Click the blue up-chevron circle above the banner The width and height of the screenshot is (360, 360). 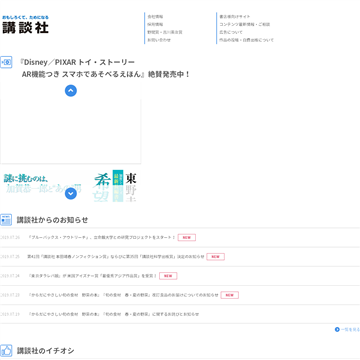coord(71,91)
